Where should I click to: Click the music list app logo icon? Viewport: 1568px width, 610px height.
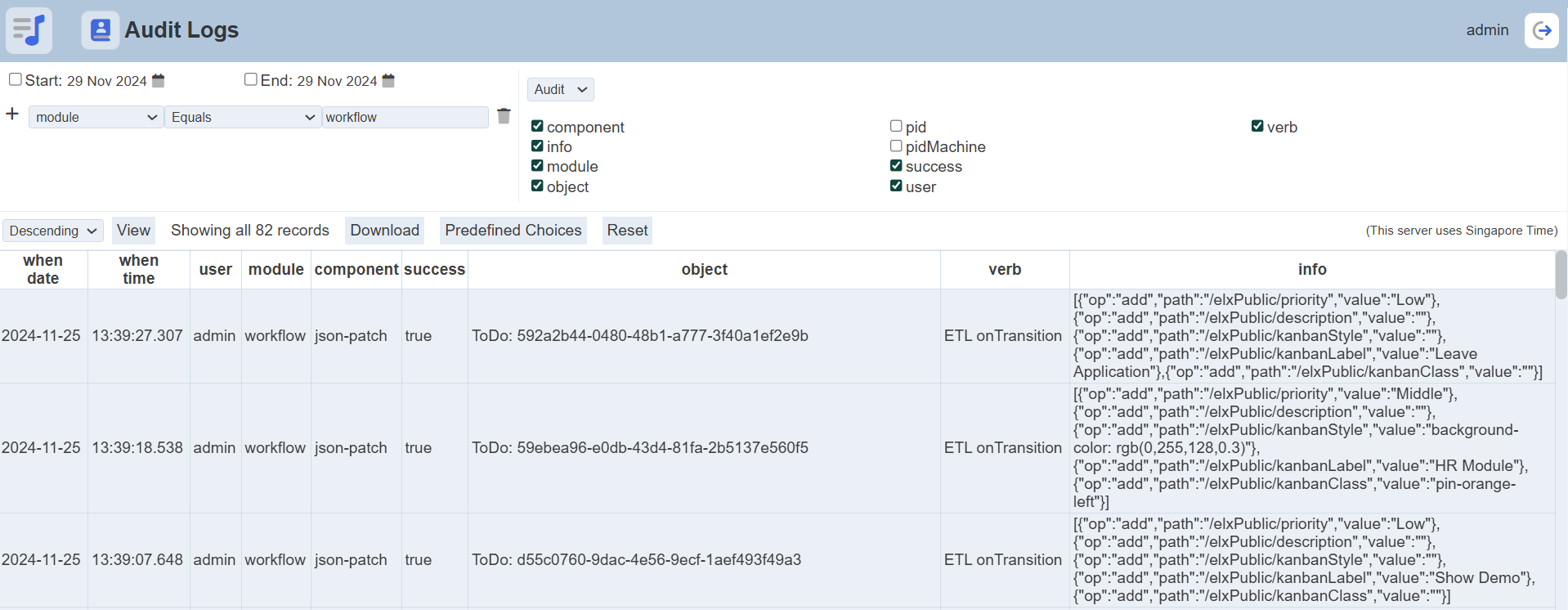pyautogui.click(x=29, y=30)
